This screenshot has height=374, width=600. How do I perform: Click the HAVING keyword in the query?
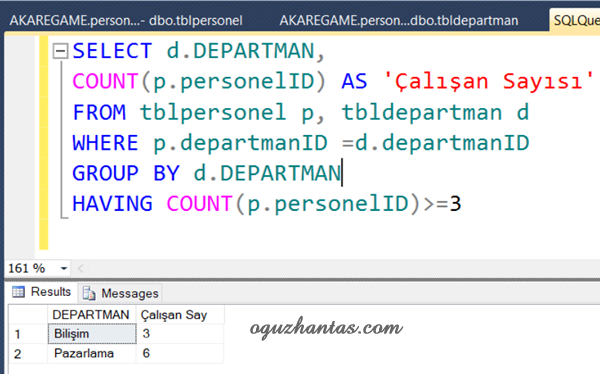click(112, 203)
